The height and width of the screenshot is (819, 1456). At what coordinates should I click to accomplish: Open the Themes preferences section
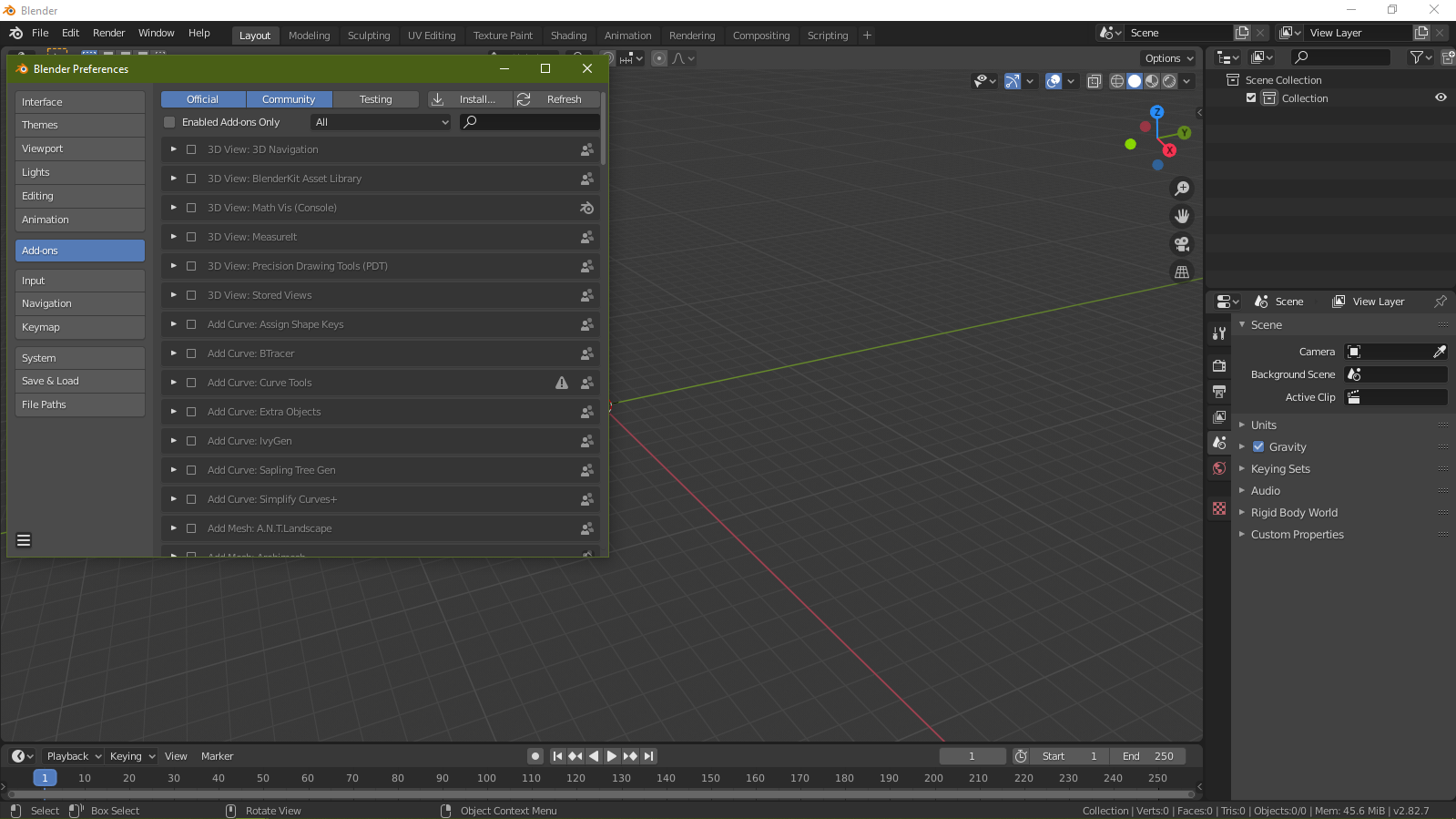coord(80,125)
